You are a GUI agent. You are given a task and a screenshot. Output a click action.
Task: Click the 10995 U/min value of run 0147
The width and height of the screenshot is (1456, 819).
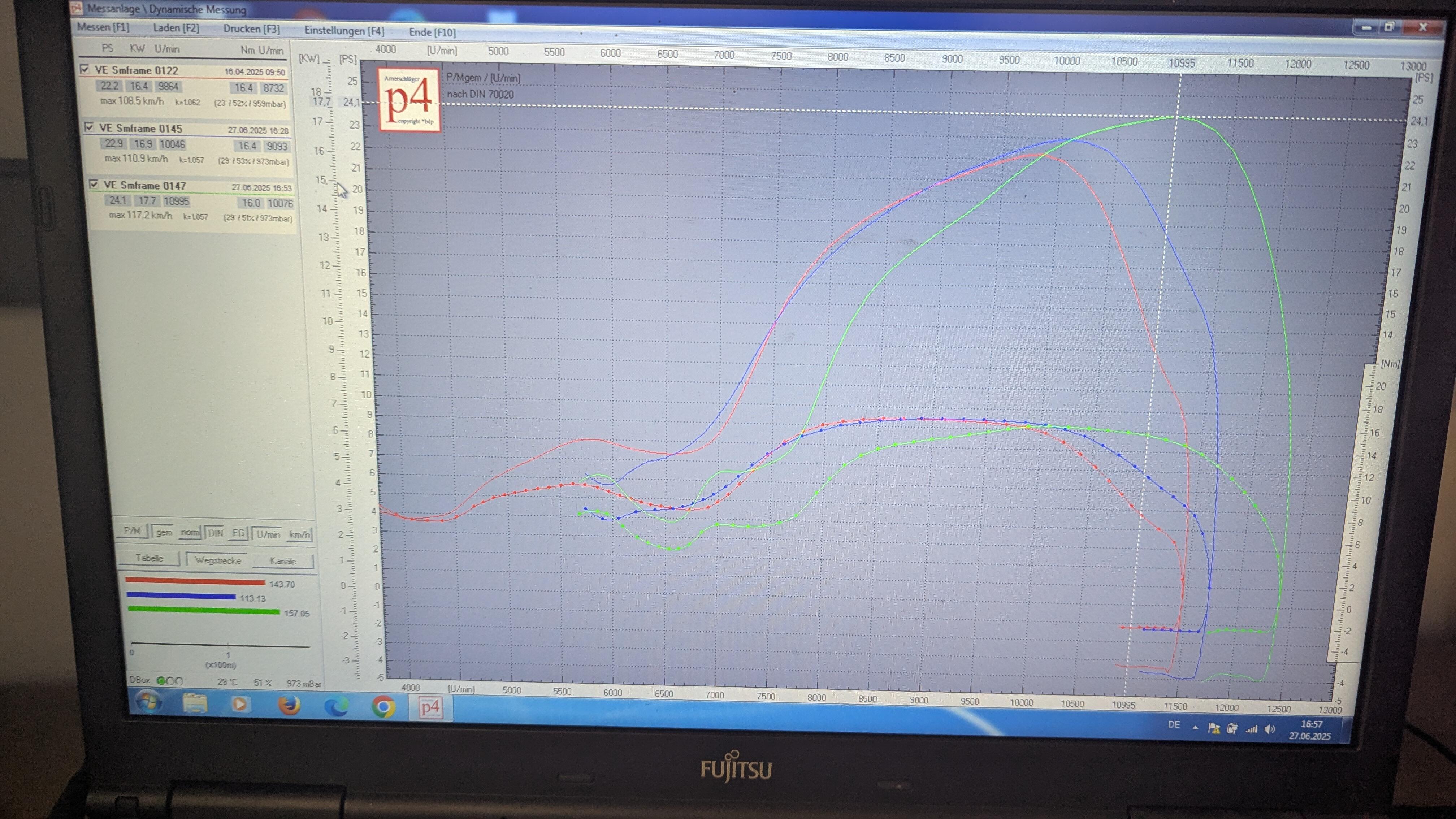[x=176, y=201]
